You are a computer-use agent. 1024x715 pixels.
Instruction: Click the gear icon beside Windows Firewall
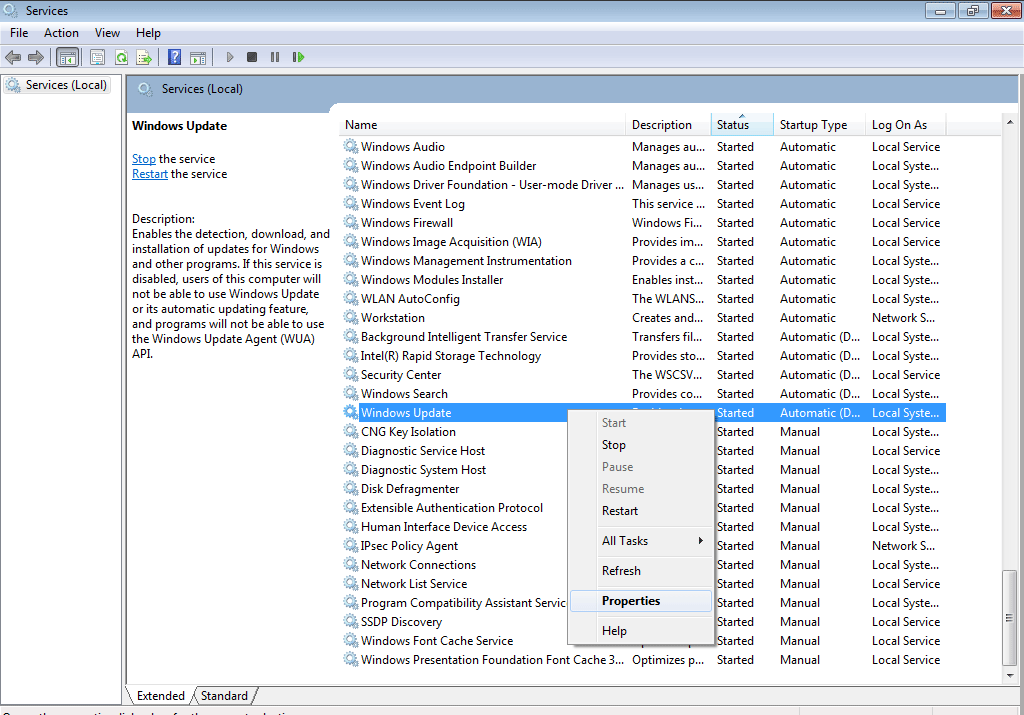351,222
